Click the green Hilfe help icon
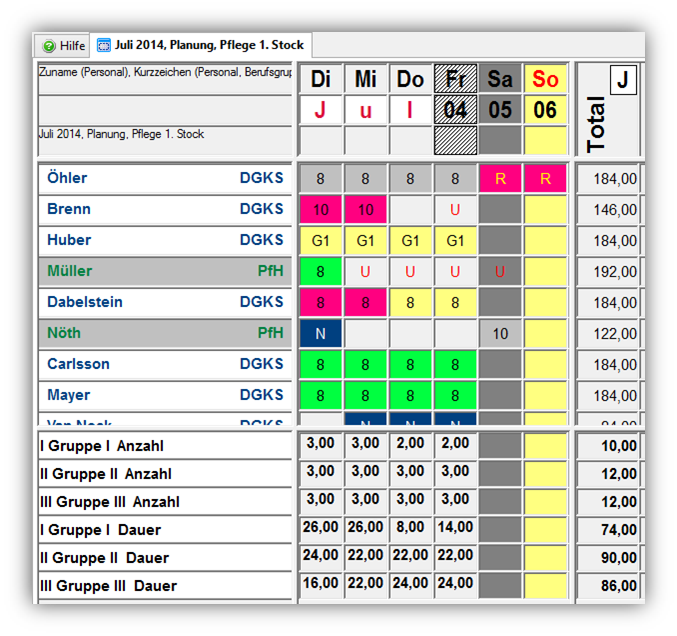This screenshot has height=636, width=677. (x=48, y=46)
